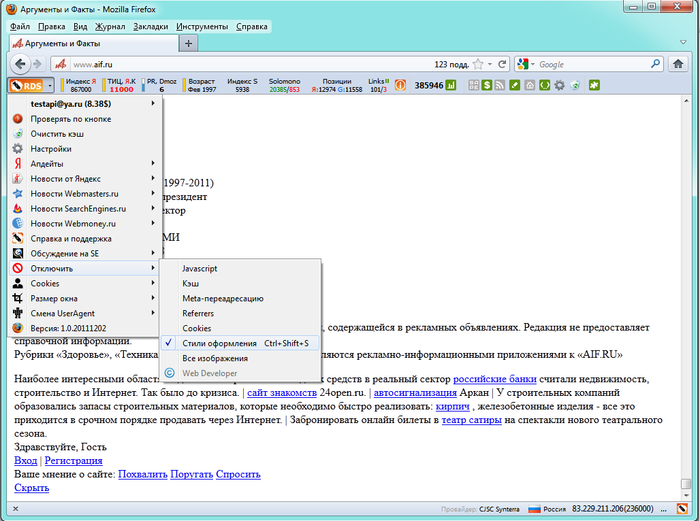Open the Google search engine selector
This screenshot has width=700, height=521.
click(x=526, y=64)
